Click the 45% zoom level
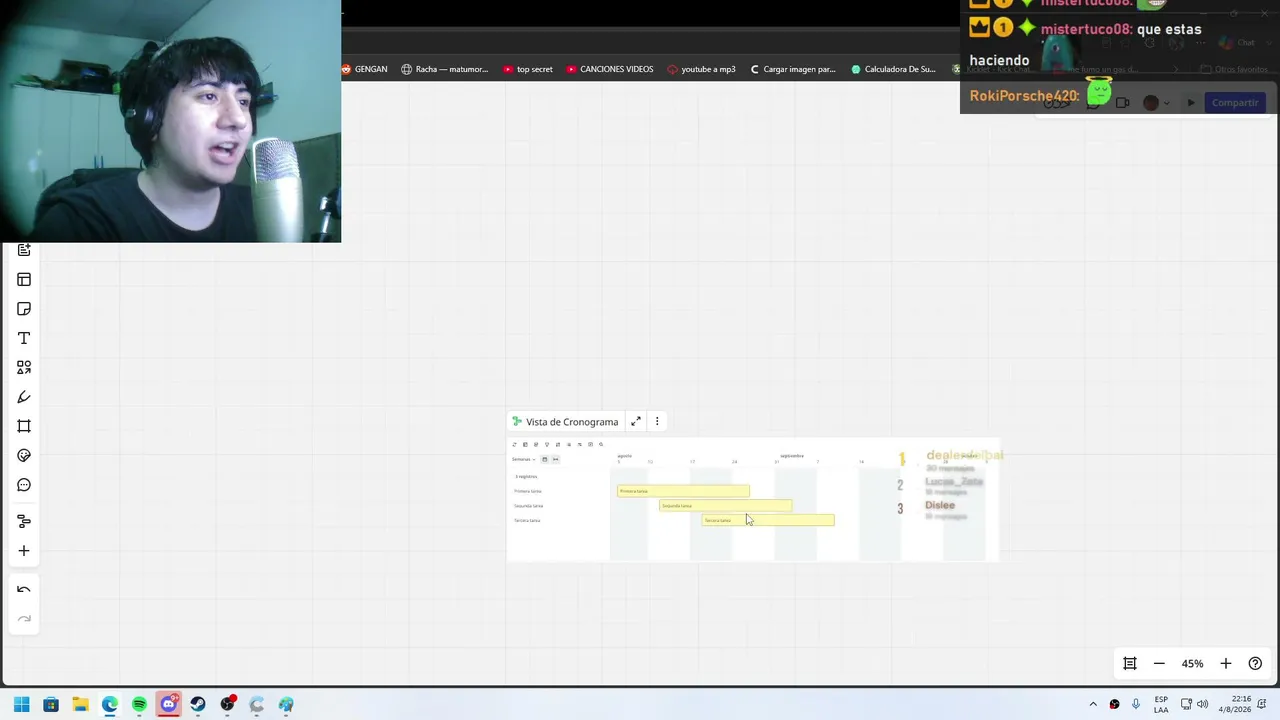This screenshot has height=720, width=1280. click(x=1192, y=664)
